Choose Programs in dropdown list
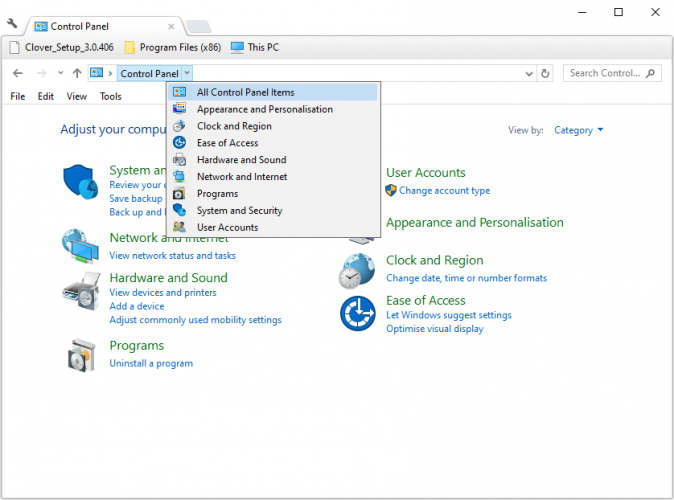This screenshot has width=674, height=500. [x=273, y=193]
